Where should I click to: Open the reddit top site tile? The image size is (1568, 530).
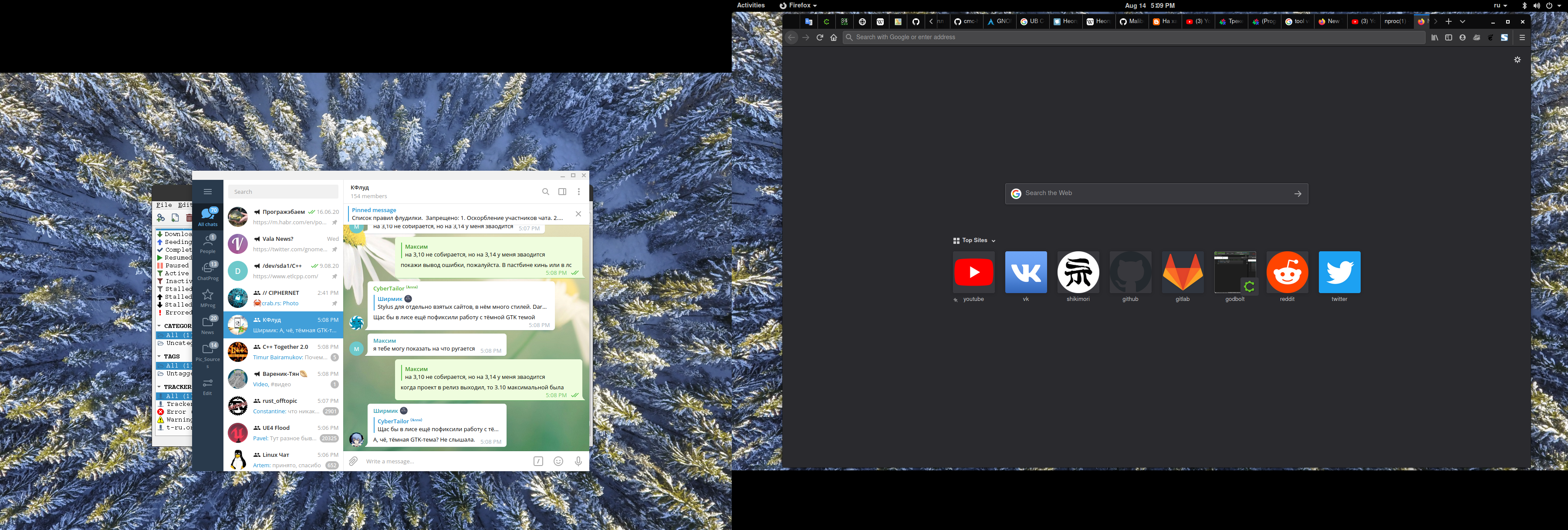tap(1287, 273)
